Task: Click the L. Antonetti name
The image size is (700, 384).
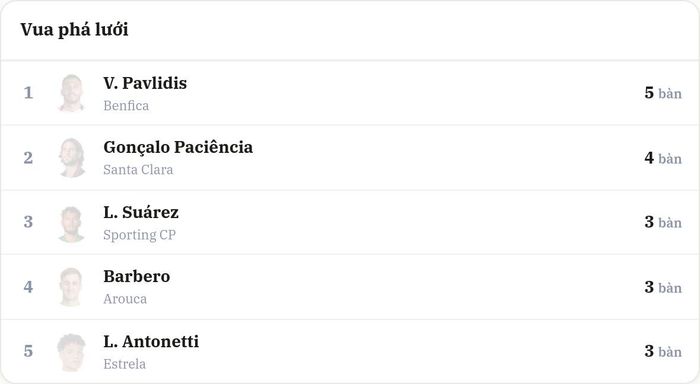Action: [x=151, y=342]
